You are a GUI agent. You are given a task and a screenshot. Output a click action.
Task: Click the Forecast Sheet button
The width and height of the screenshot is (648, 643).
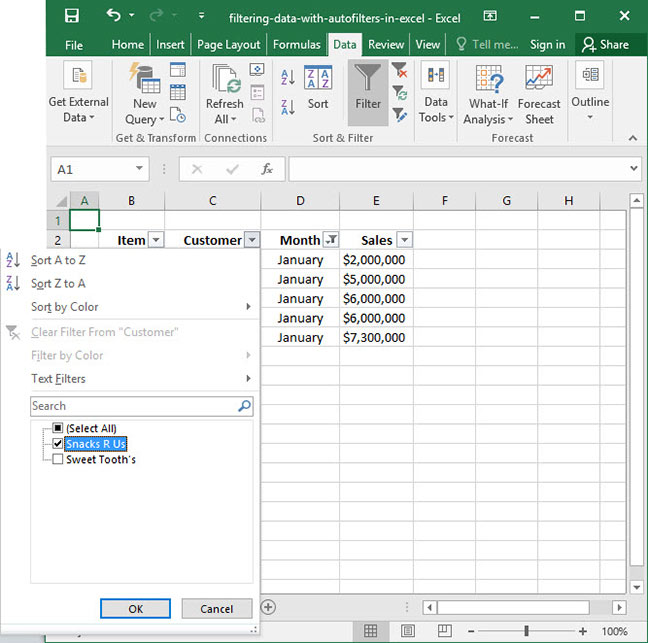pos(539,94)
